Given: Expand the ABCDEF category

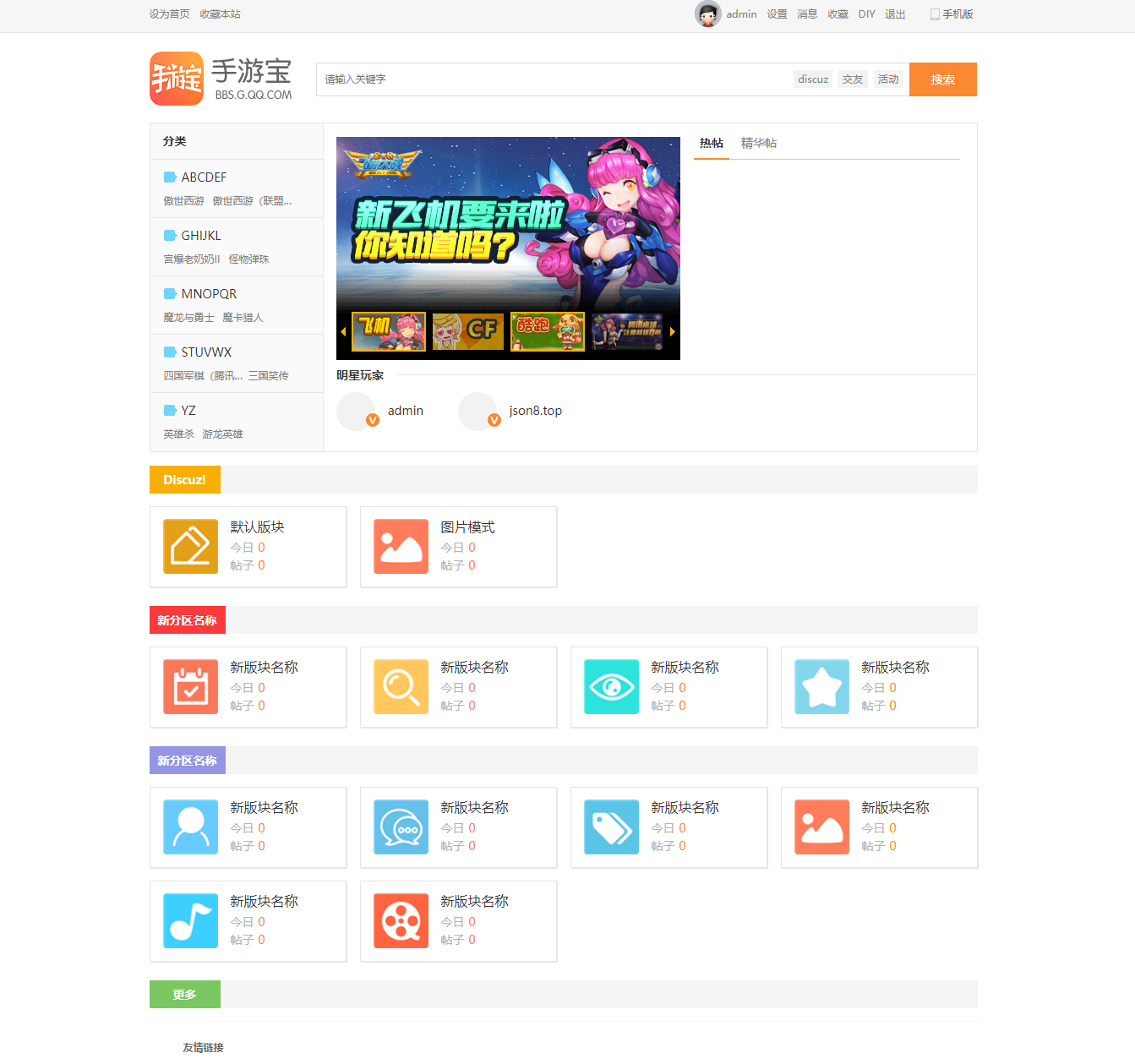Looking at the screenshot, I should (204, 177).
